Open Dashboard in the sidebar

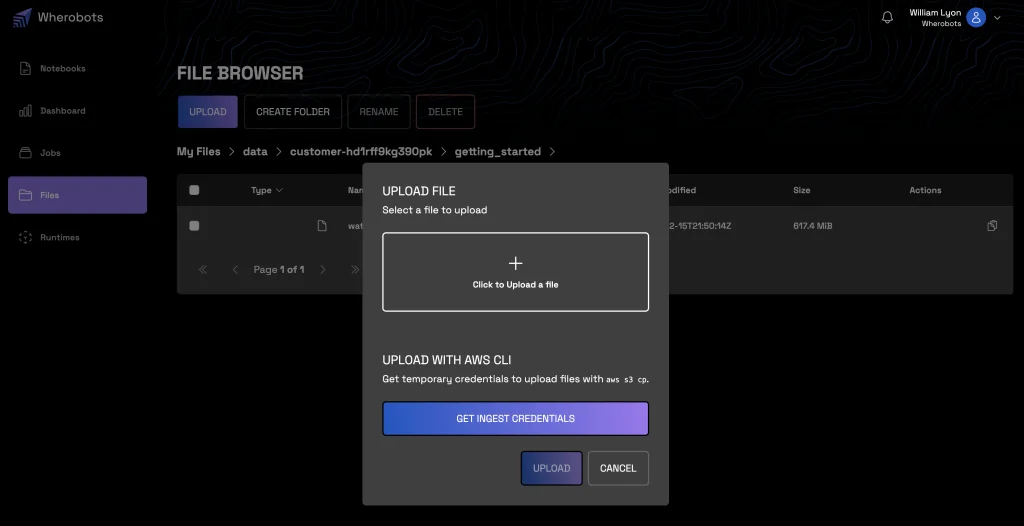point(77,111)
